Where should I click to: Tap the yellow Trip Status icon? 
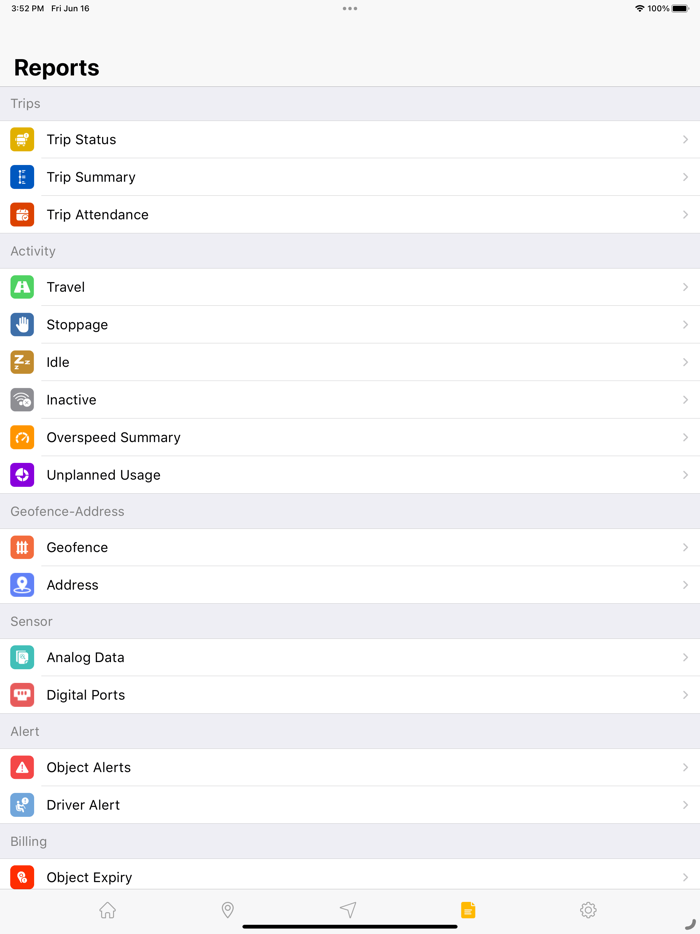point(22,139)
